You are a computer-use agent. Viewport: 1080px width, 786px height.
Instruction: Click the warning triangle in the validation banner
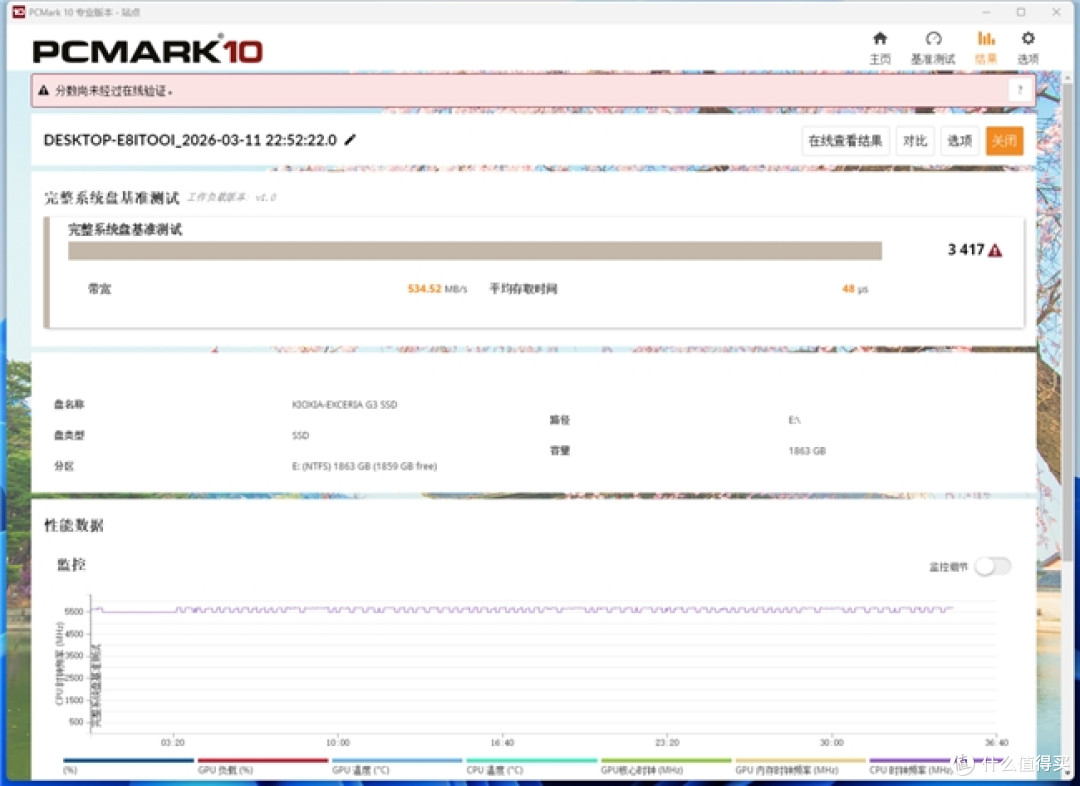pos(43,90)
